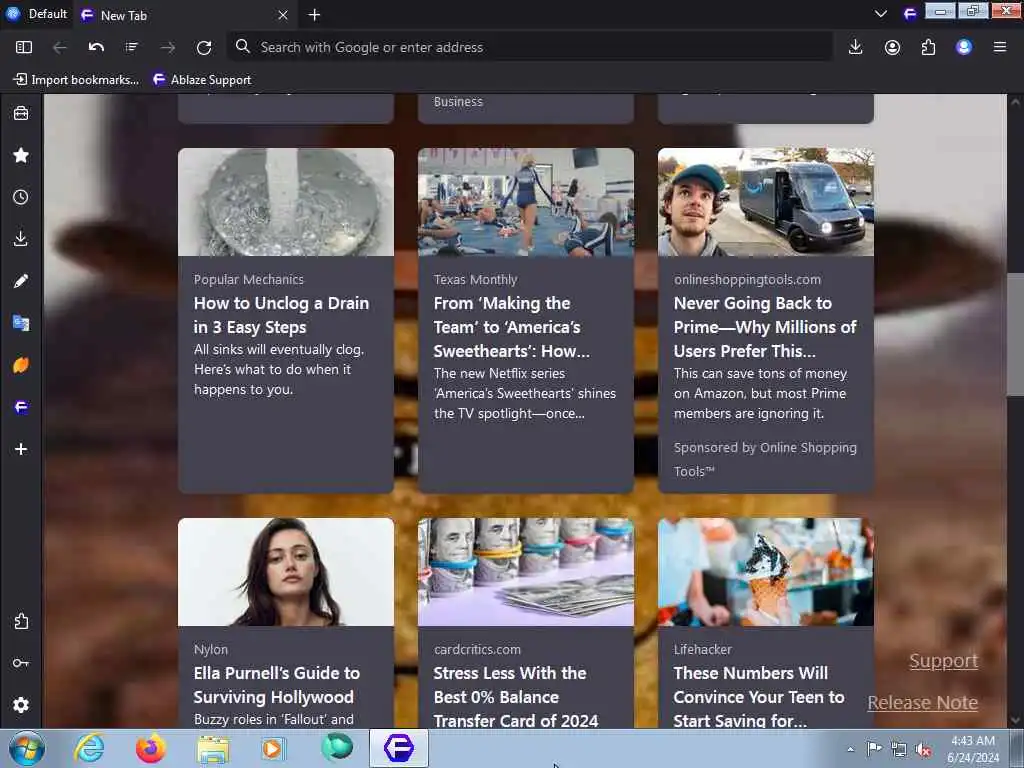The height and width of the screenshot is (768, 1024).
Task: Open the media player taskbar icon
Action: point(274,748)
